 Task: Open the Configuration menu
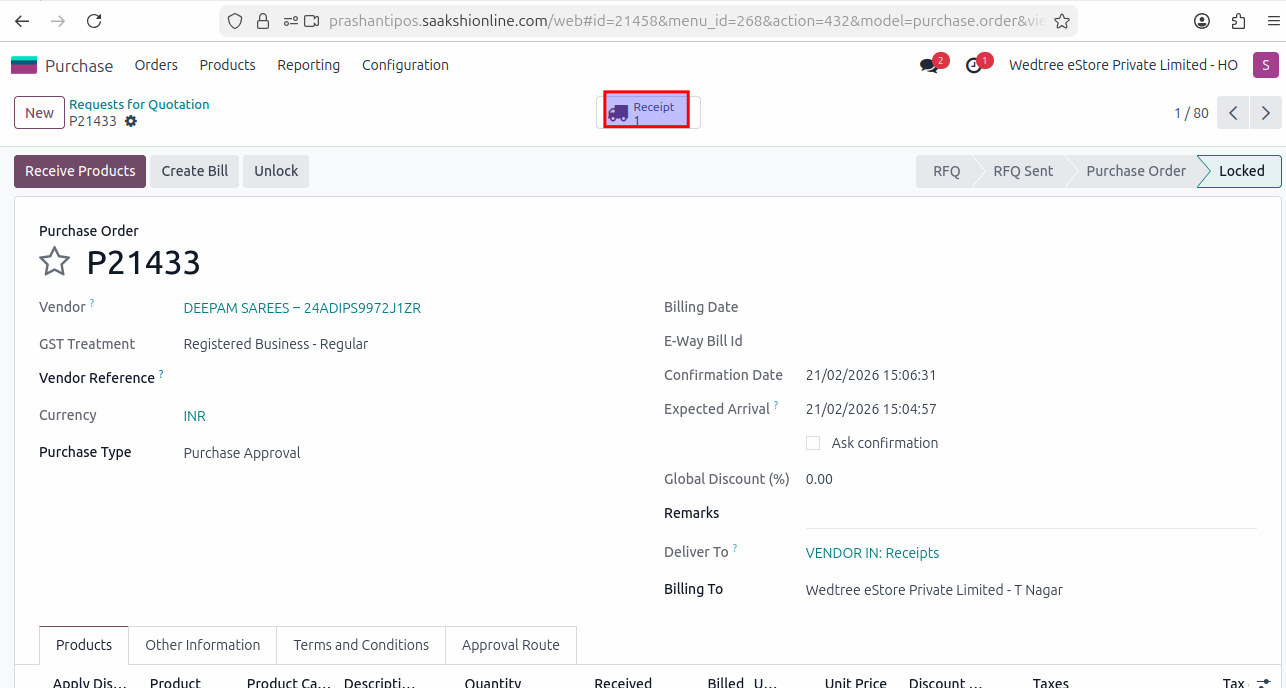tap(405, 65)
